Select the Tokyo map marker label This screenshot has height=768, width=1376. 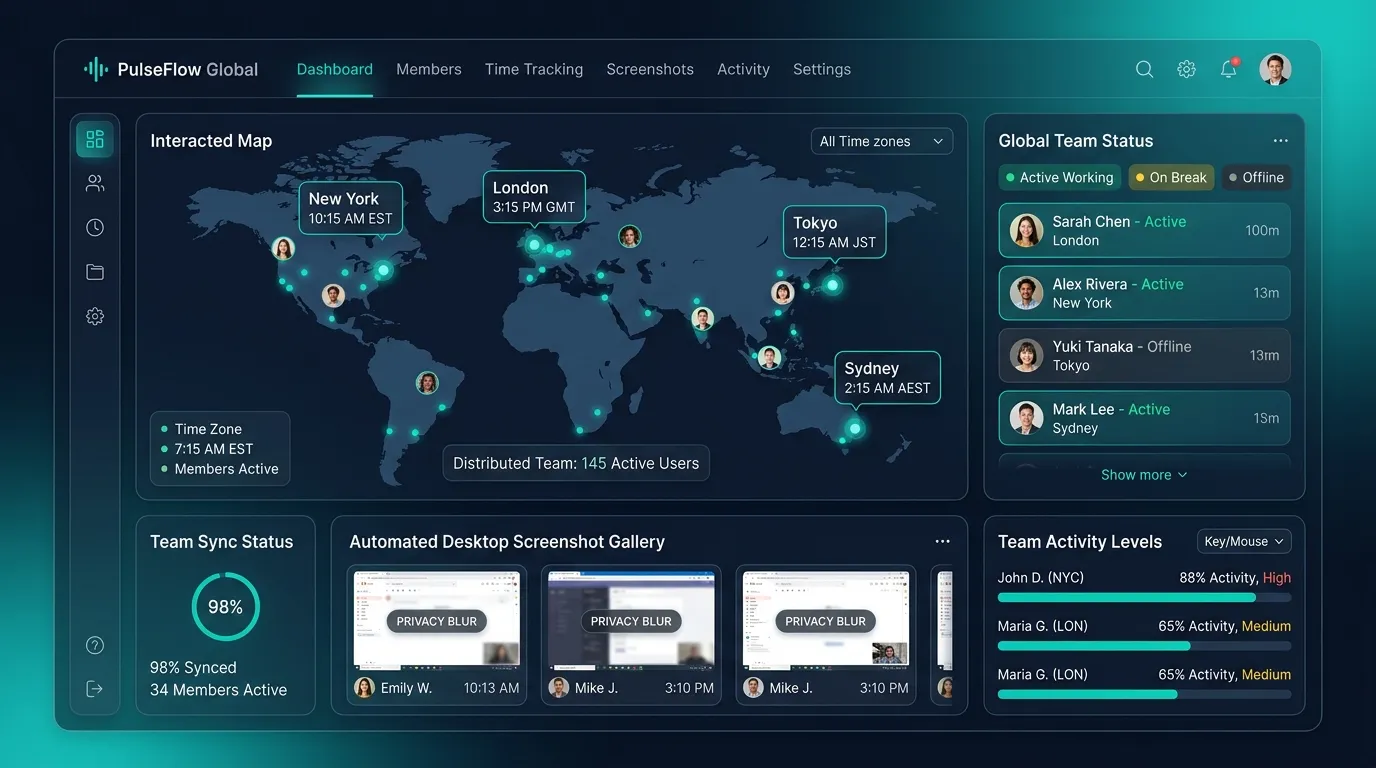tap(834, 232)
